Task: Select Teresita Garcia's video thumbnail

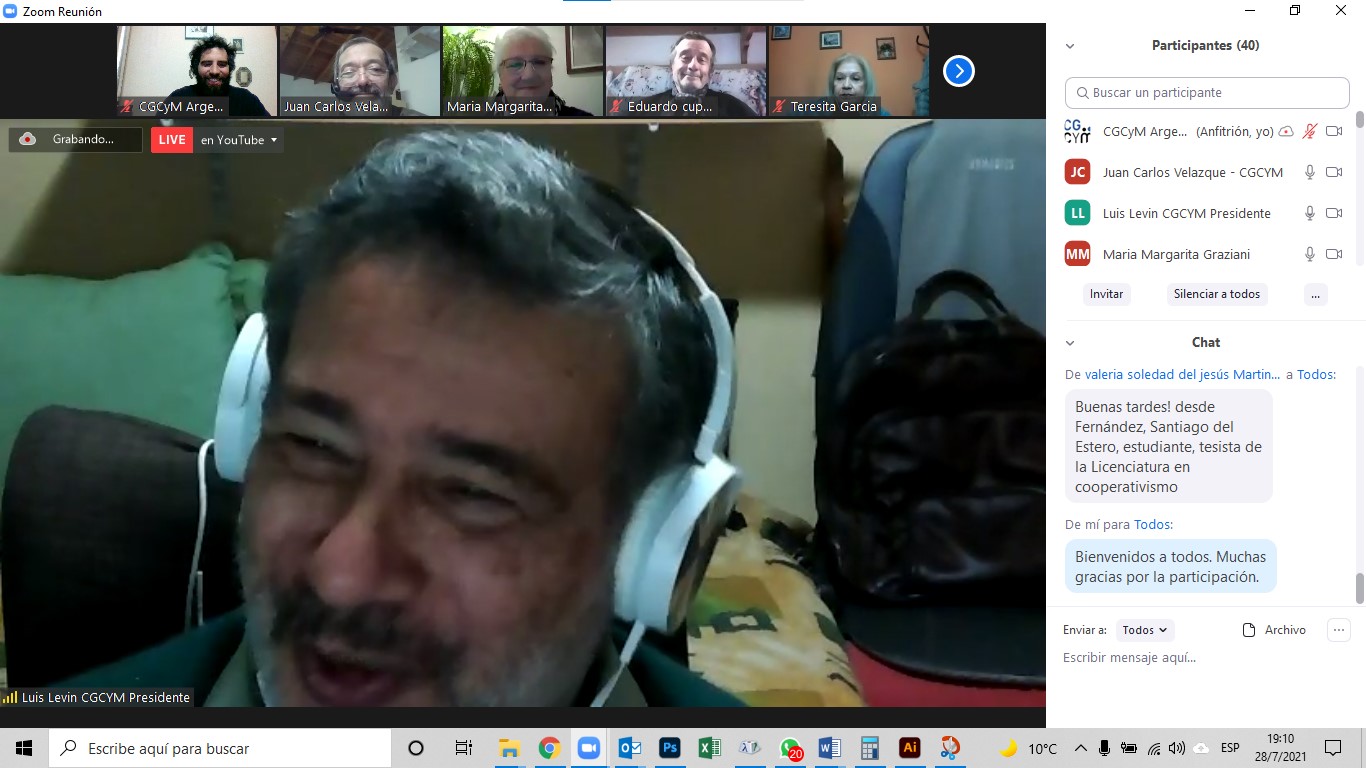Action: point(849,71)
